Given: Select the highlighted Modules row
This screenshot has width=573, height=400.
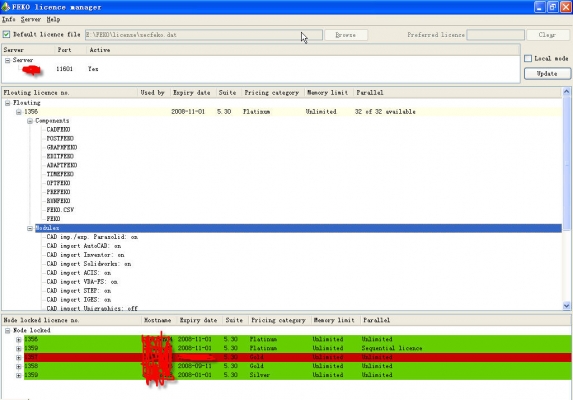Looking at the screenshot, I should [298, 228].
